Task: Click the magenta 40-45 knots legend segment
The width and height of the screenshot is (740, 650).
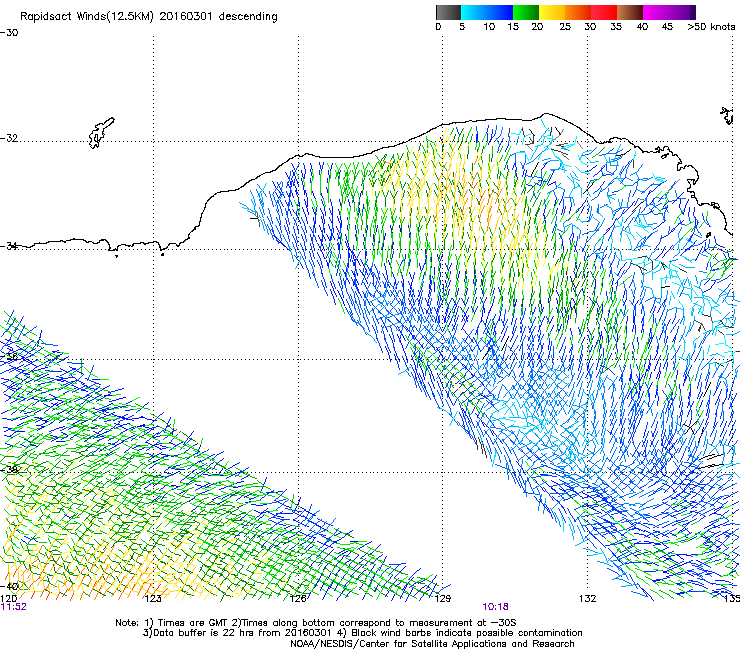Action: 656,12
